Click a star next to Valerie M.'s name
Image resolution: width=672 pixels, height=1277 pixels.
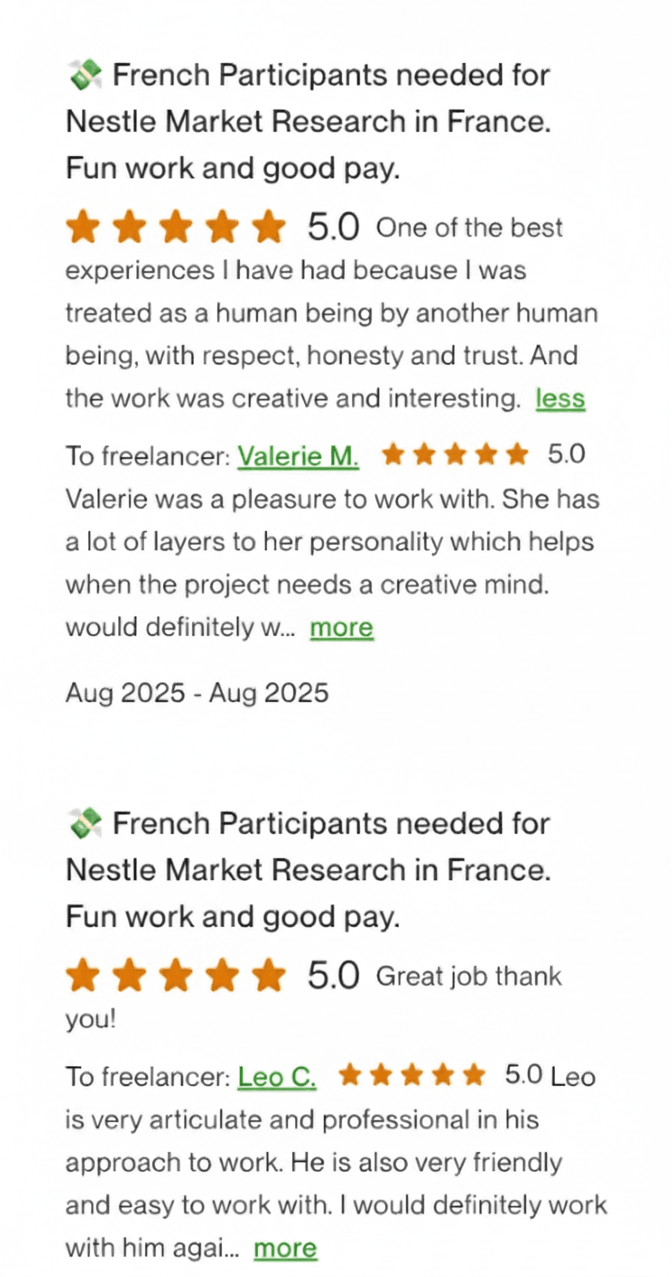456,454
